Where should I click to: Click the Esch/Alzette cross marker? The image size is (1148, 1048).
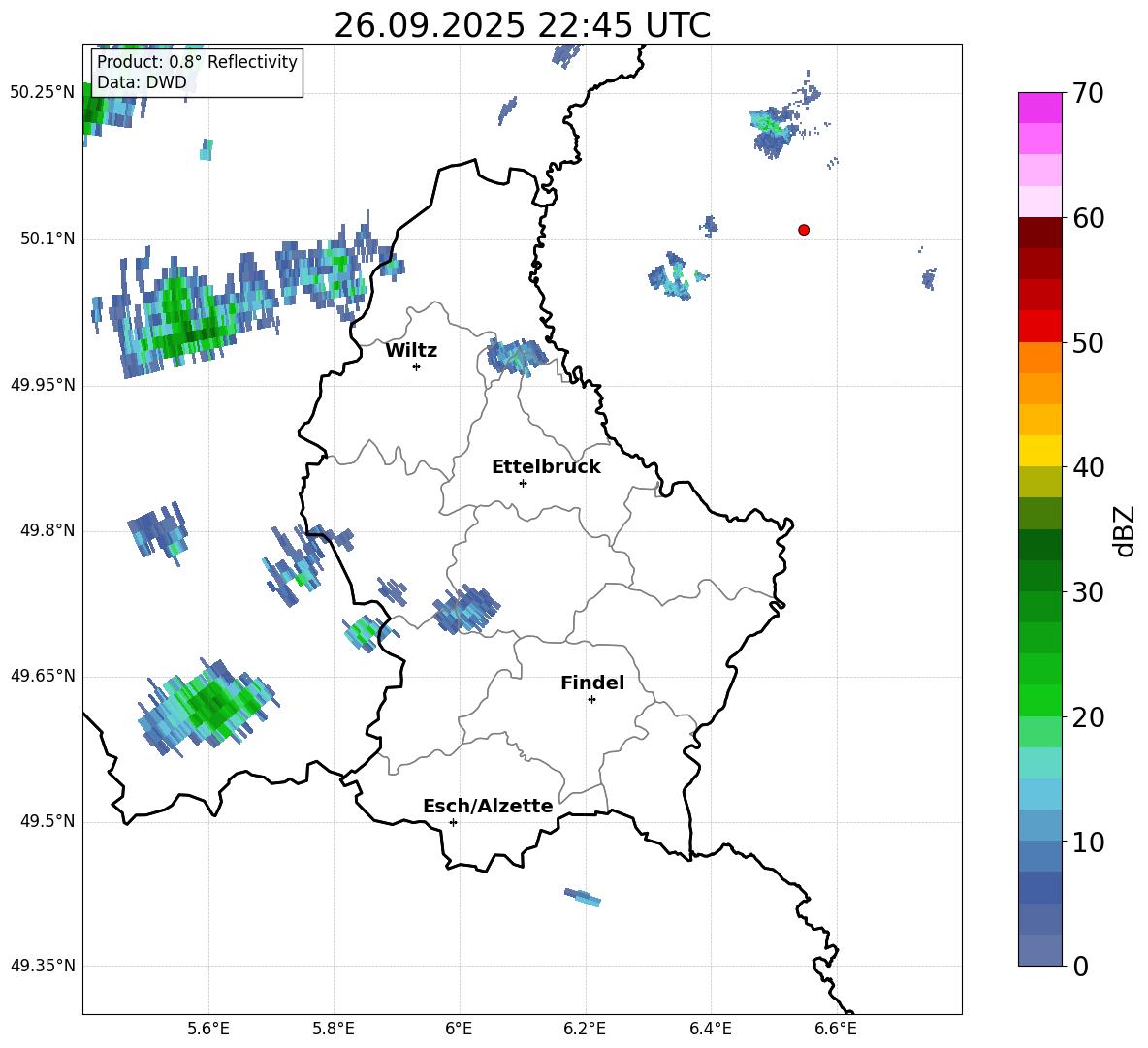pyautogui.click(x=453, y=822)
